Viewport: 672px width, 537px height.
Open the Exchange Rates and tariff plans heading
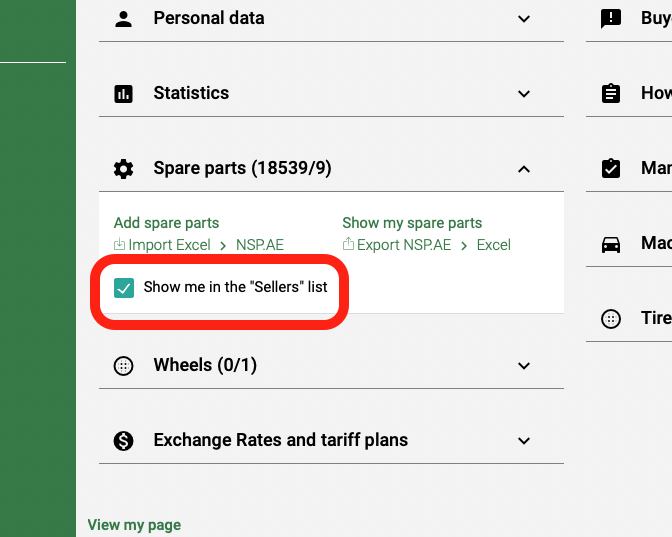click(280, 440)
